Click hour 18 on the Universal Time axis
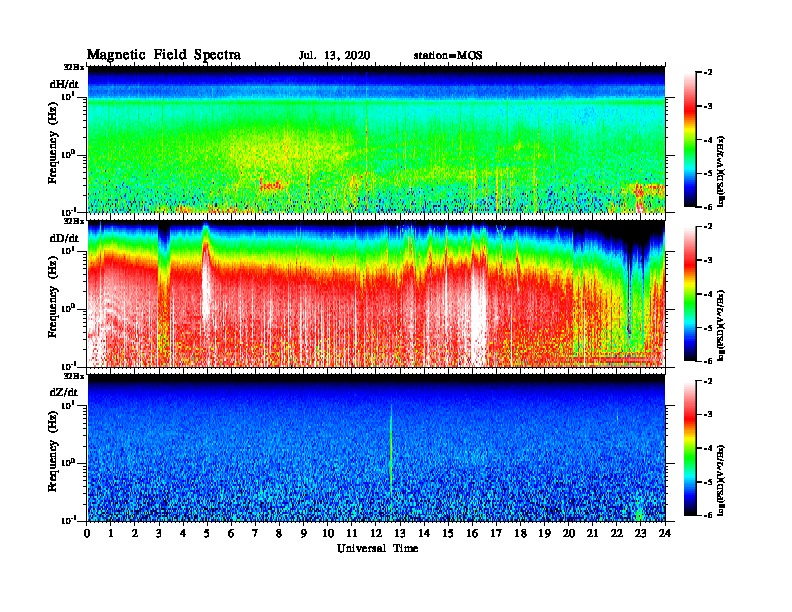Image resolution: width=792 pixels, height=612 pixels. point(521,534)
